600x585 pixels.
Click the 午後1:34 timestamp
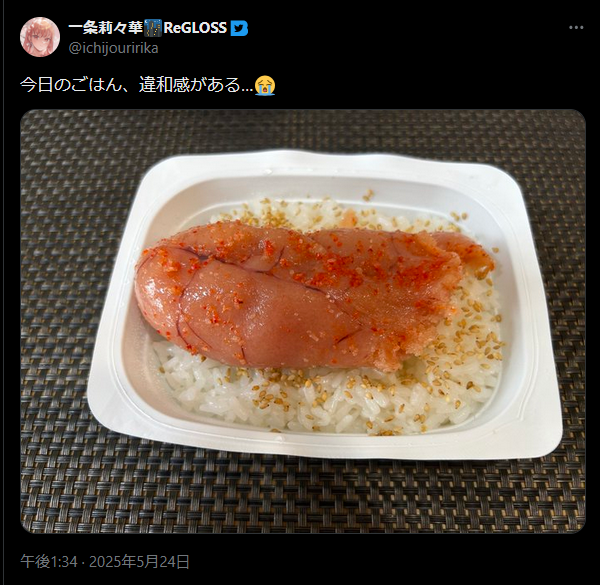coord(49,562)
